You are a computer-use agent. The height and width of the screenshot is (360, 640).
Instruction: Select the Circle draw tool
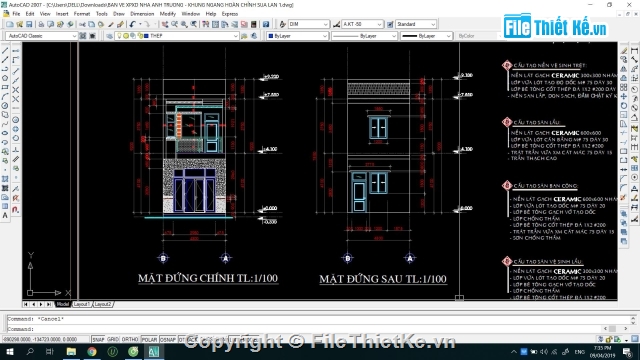click(5, 106)
